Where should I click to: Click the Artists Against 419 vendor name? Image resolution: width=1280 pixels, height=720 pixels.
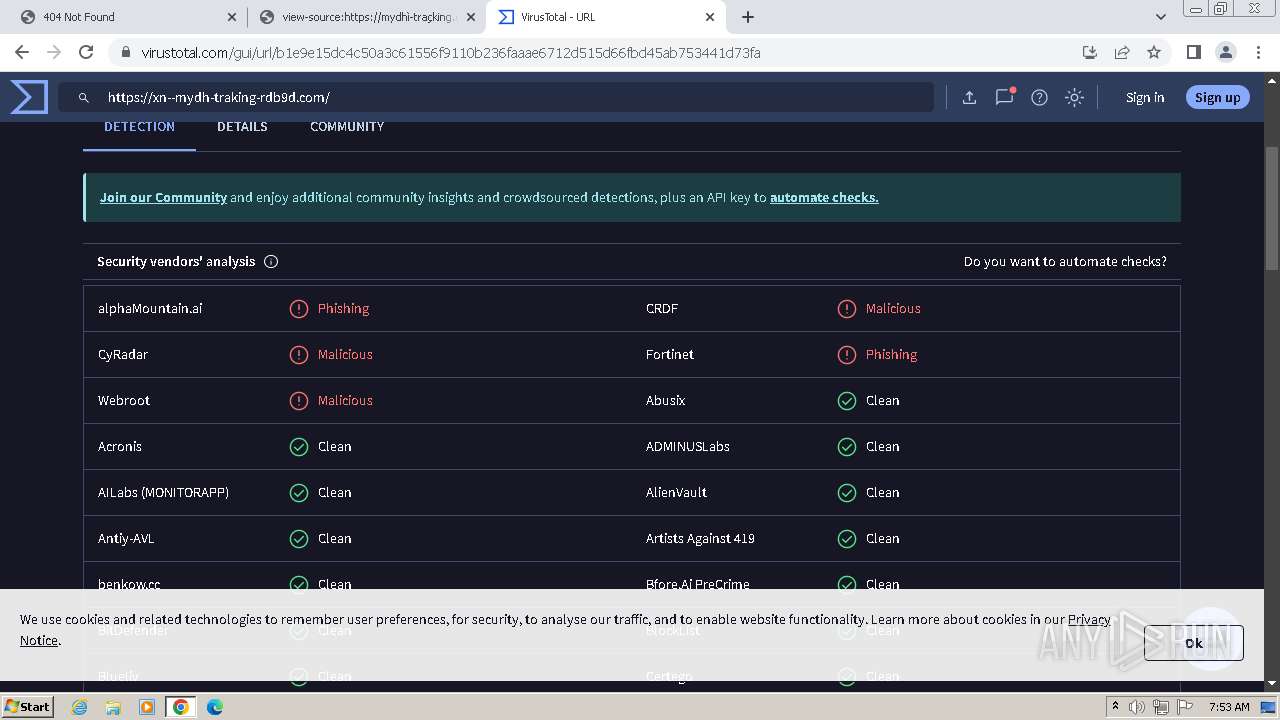(700, 538)
